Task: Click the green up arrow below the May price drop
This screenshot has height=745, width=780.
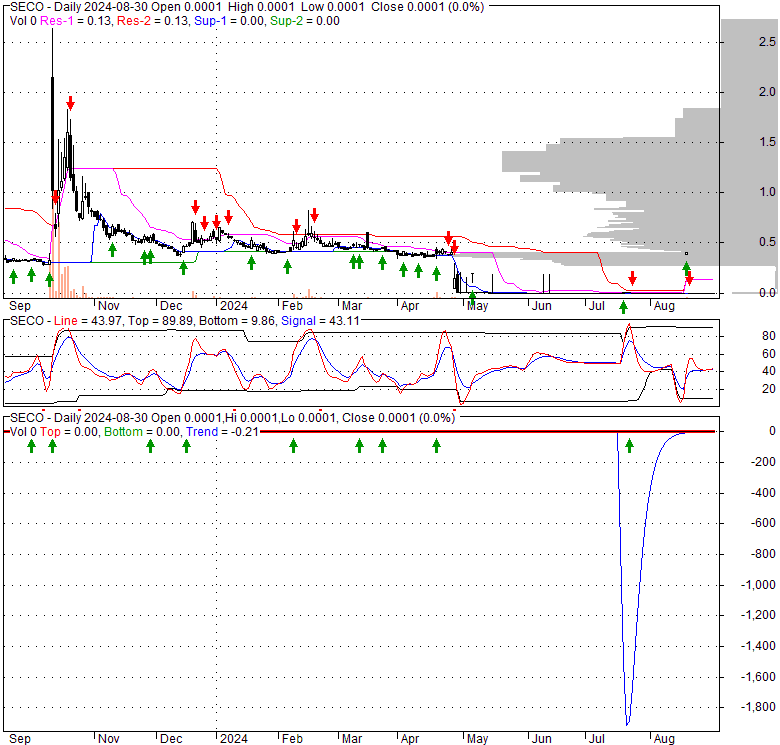Action: point(472,298)
